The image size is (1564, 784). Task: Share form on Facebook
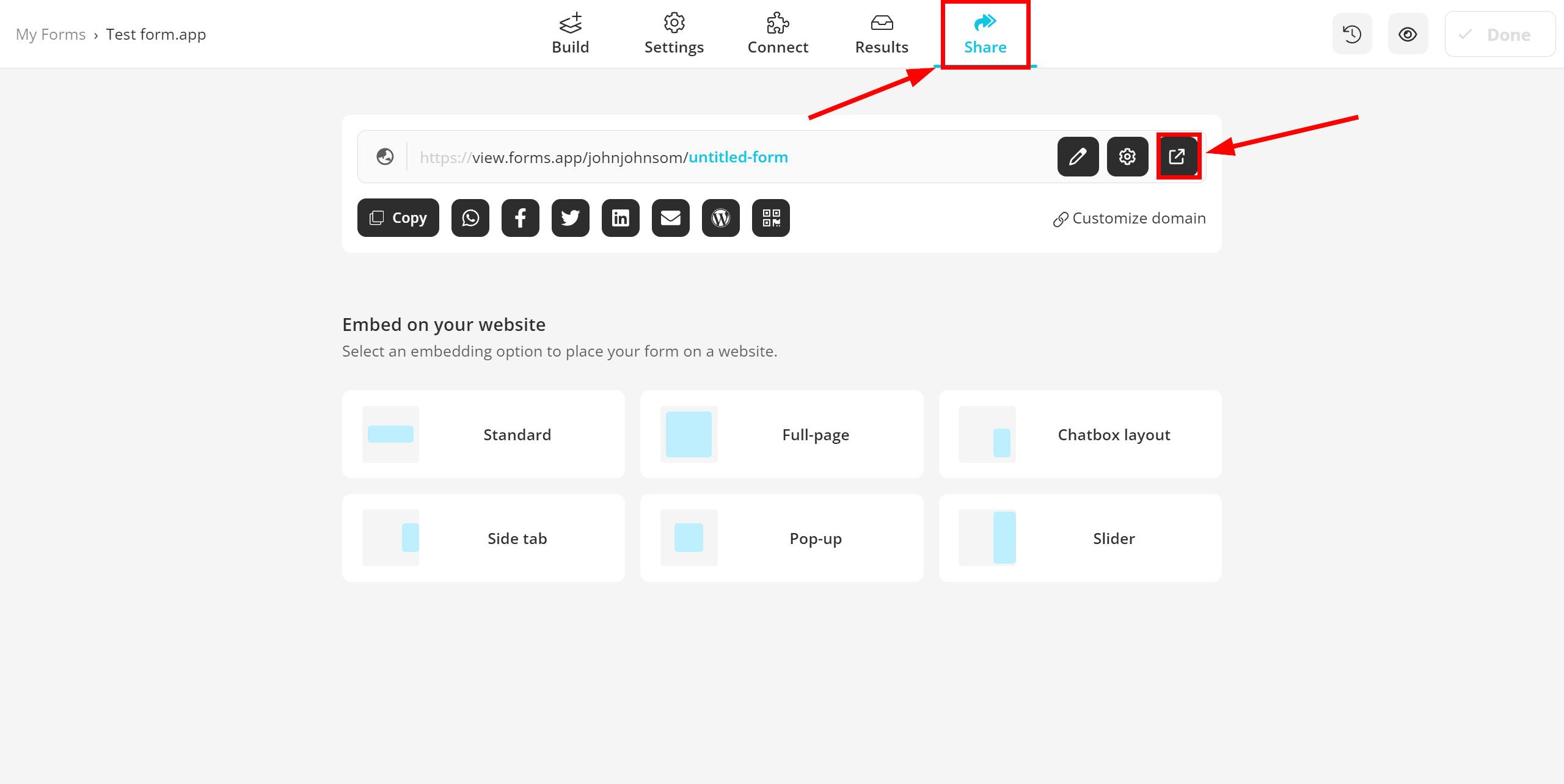point(521,218)
